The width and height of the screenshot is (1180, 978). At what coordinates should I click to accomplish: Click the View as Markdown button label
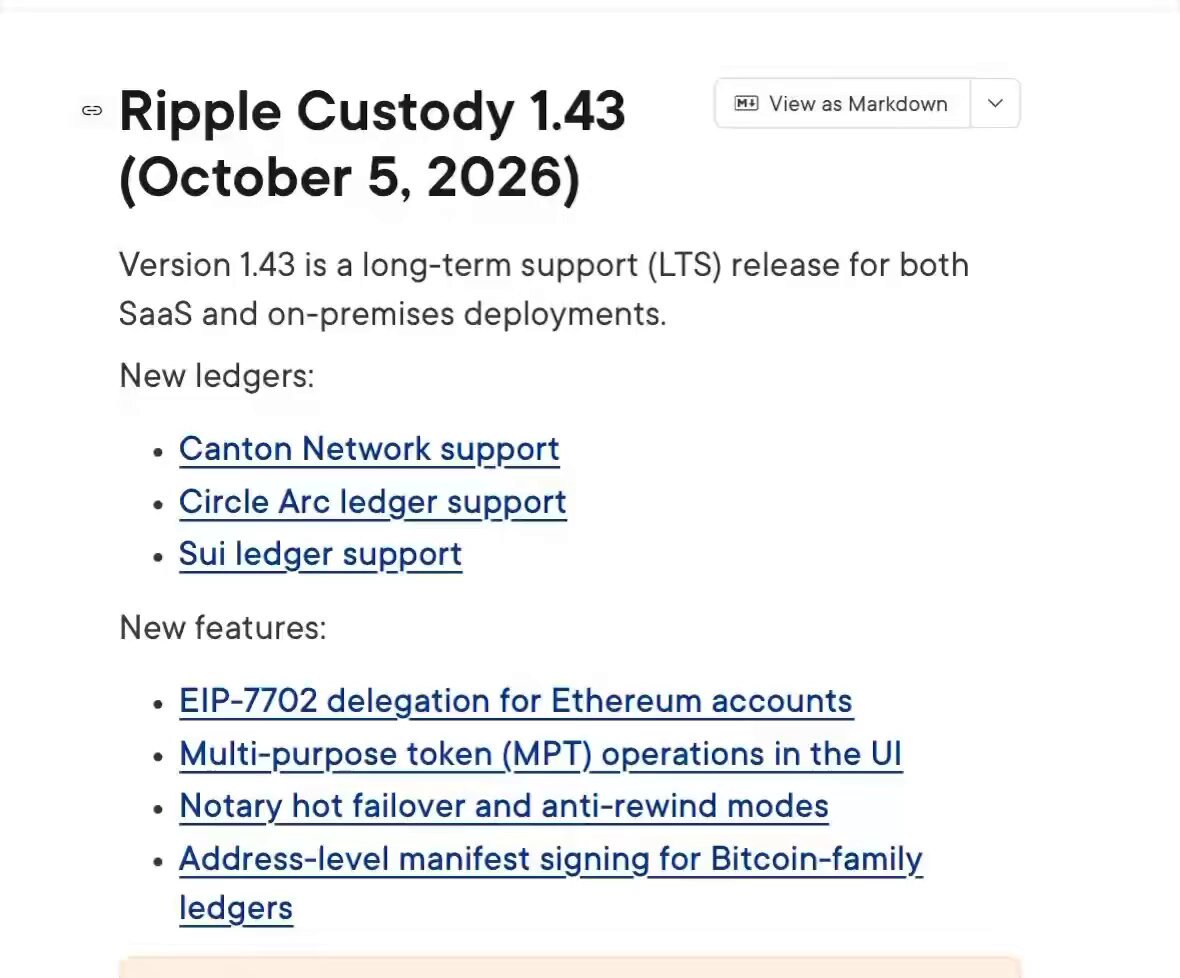(858, 104)
